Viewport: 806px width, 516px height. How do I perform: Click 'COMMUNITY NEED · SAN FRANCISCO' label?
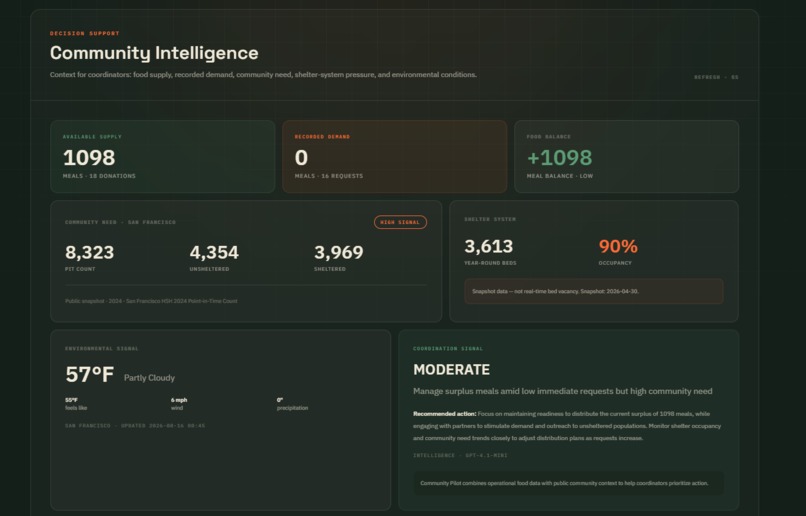120,222
